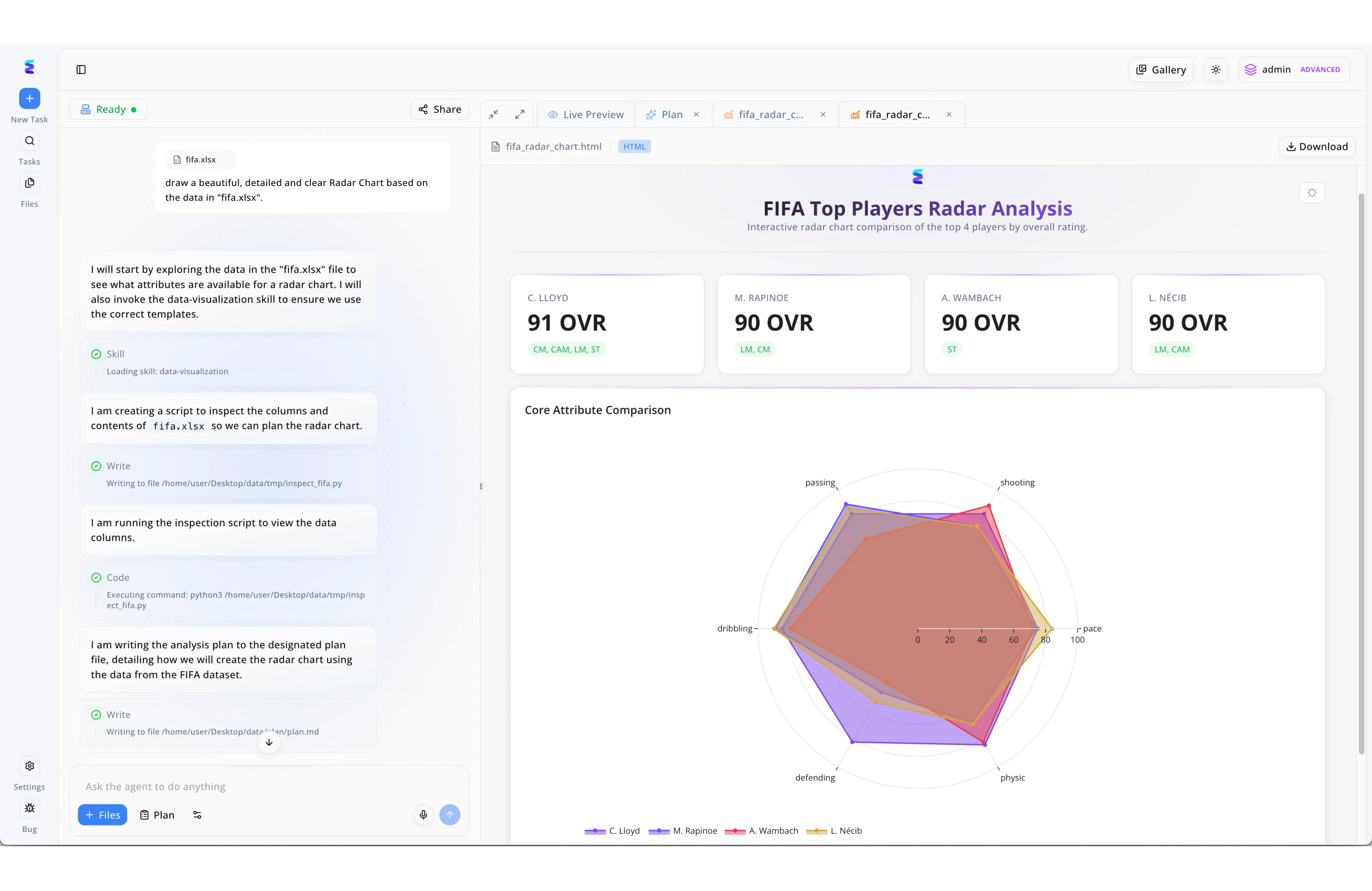The height and width of the screenshot is (891, 1372).
Task: Toggle theme on the radar chart preview
Action: (x=1312, y=193)
